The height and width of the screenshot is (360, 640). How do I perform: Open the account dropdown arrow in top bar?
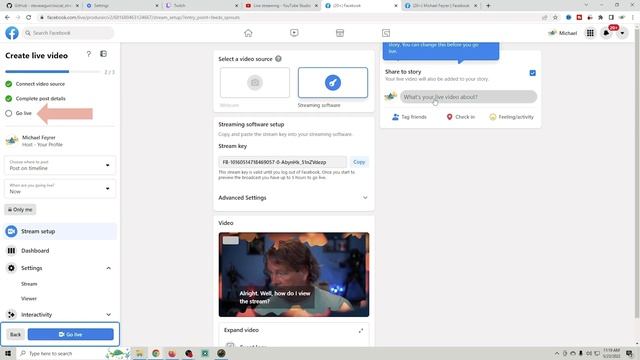[622, 33]
